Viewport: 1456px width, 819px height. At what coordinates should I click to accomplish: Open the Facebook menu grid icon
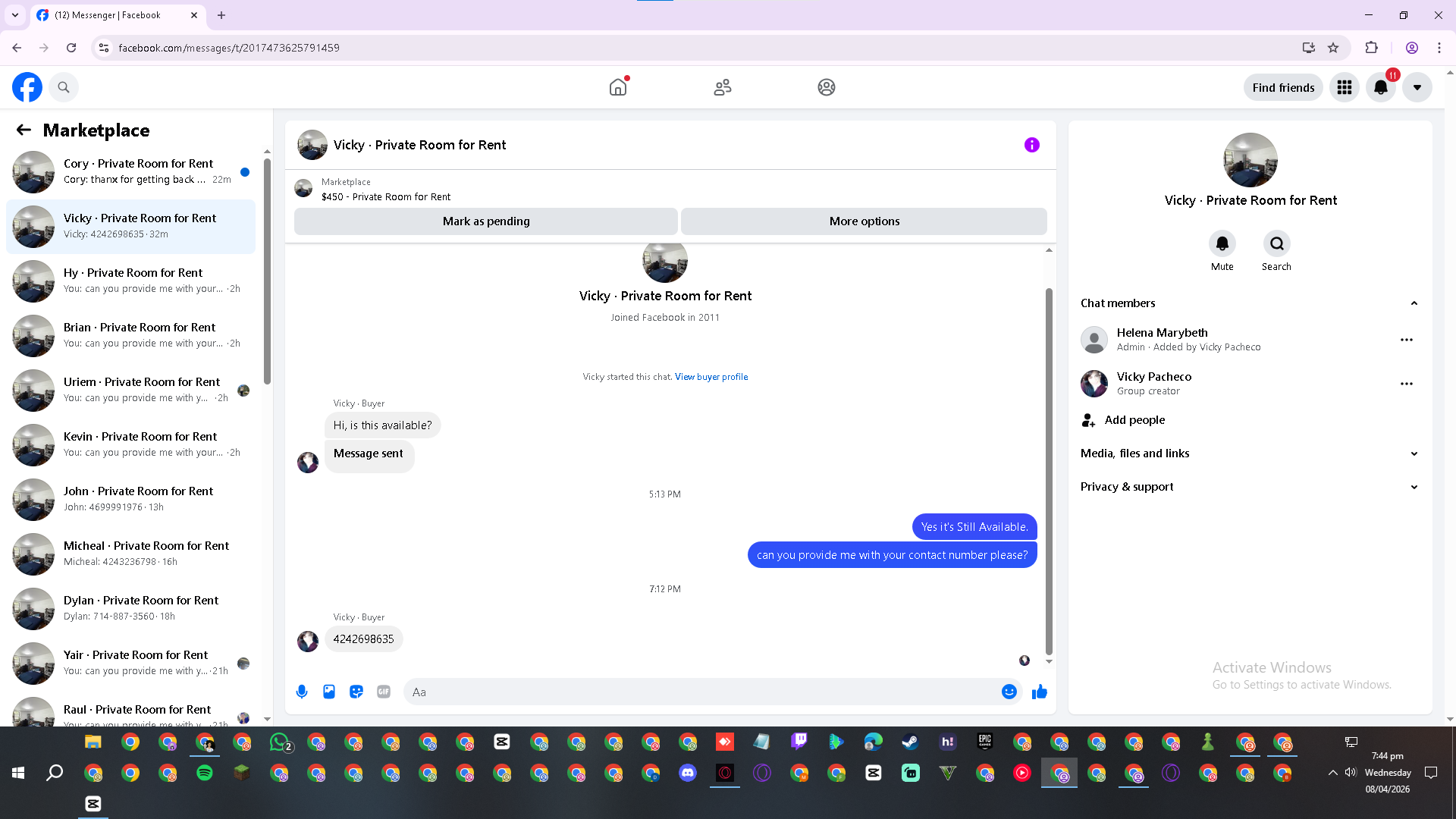click(1344, 88)
